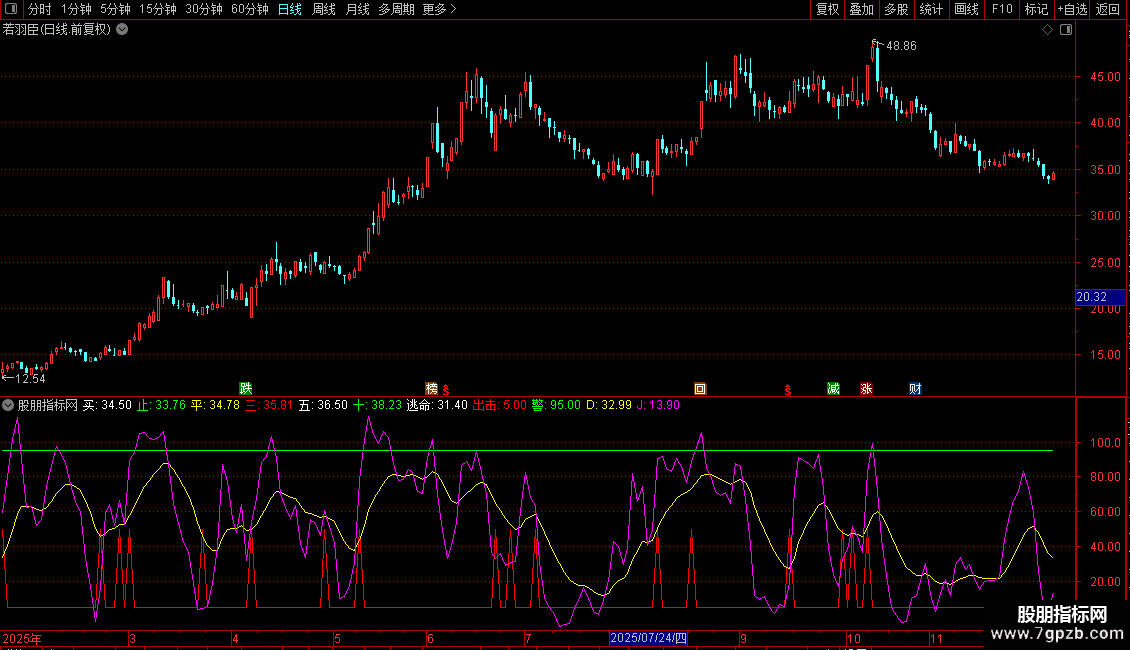Screen dimensions: 1130x650
Task: Open the 若羽臣 chart title dropdown arrow
Action: coord(122,30)
